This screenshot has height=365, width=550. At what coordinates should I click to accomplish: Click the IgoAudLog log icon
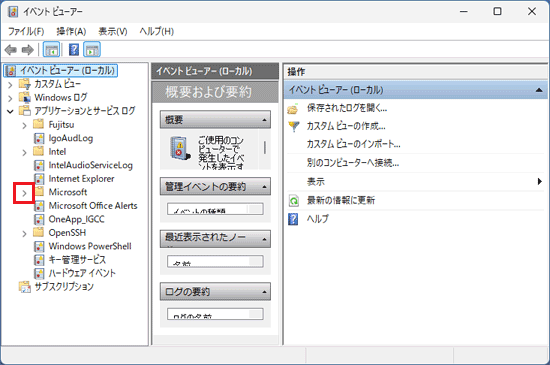(x=39, y=138)
